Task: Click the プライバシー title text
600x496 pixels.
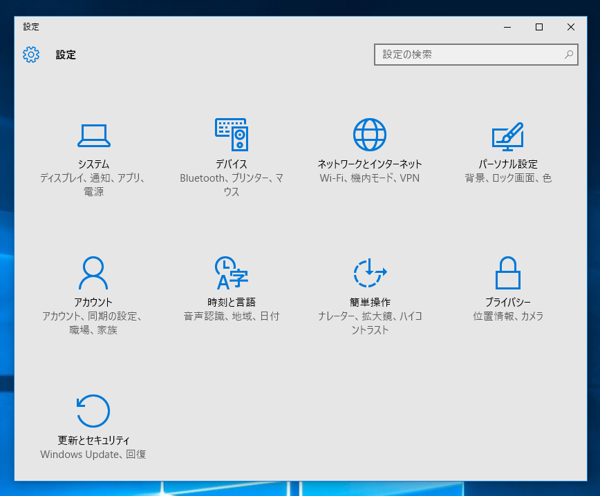Action: [x=508, y=302]
